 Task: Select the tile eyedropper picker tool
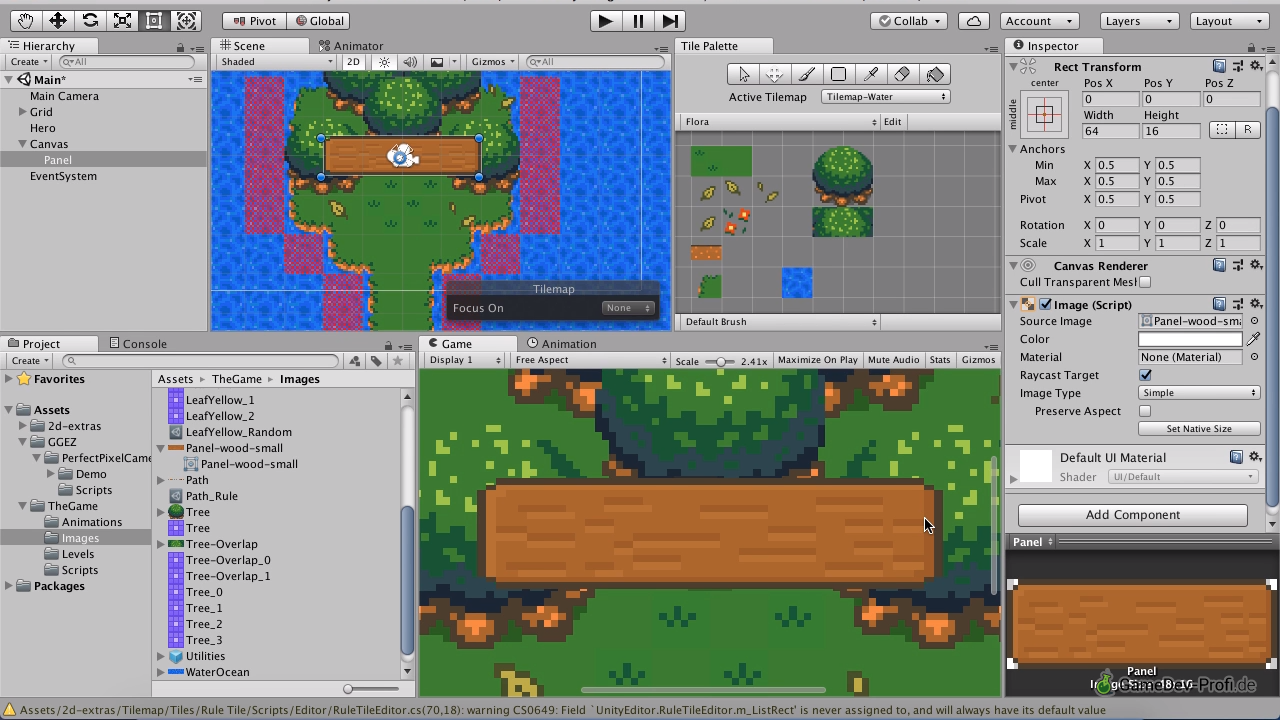[x=870, y=74]
